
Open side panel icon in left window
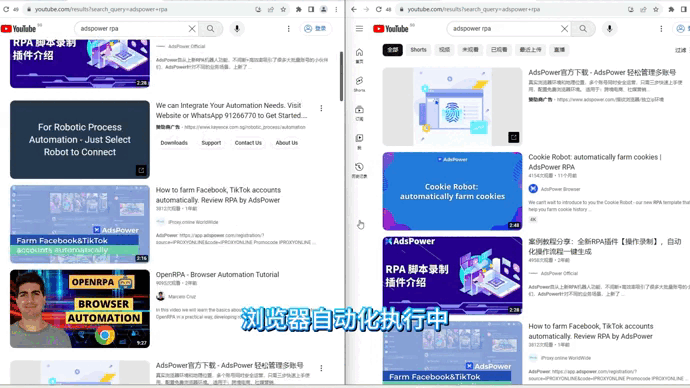pos(311,9)
